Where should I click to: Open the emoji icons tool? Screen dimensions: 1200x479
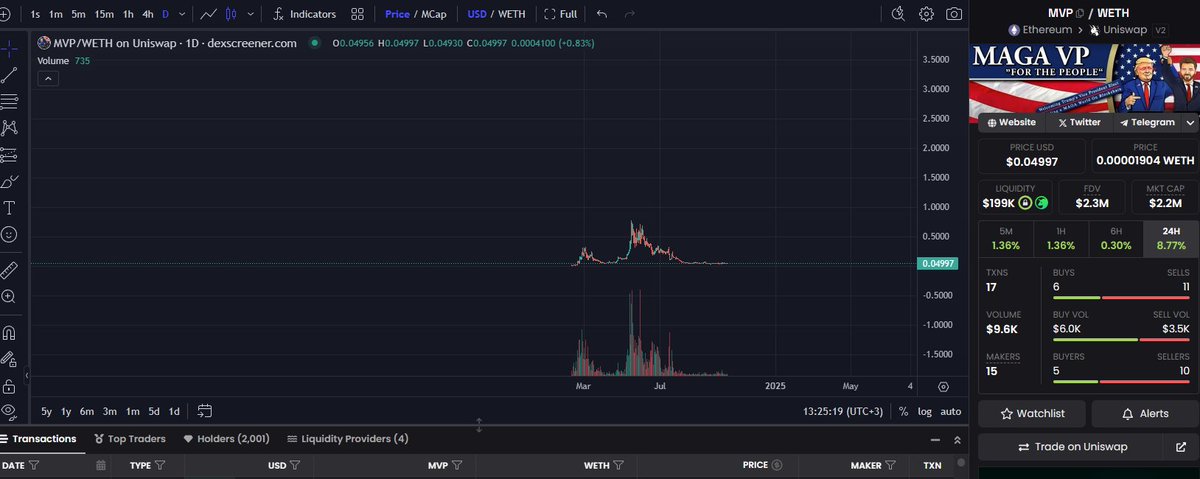9,234
